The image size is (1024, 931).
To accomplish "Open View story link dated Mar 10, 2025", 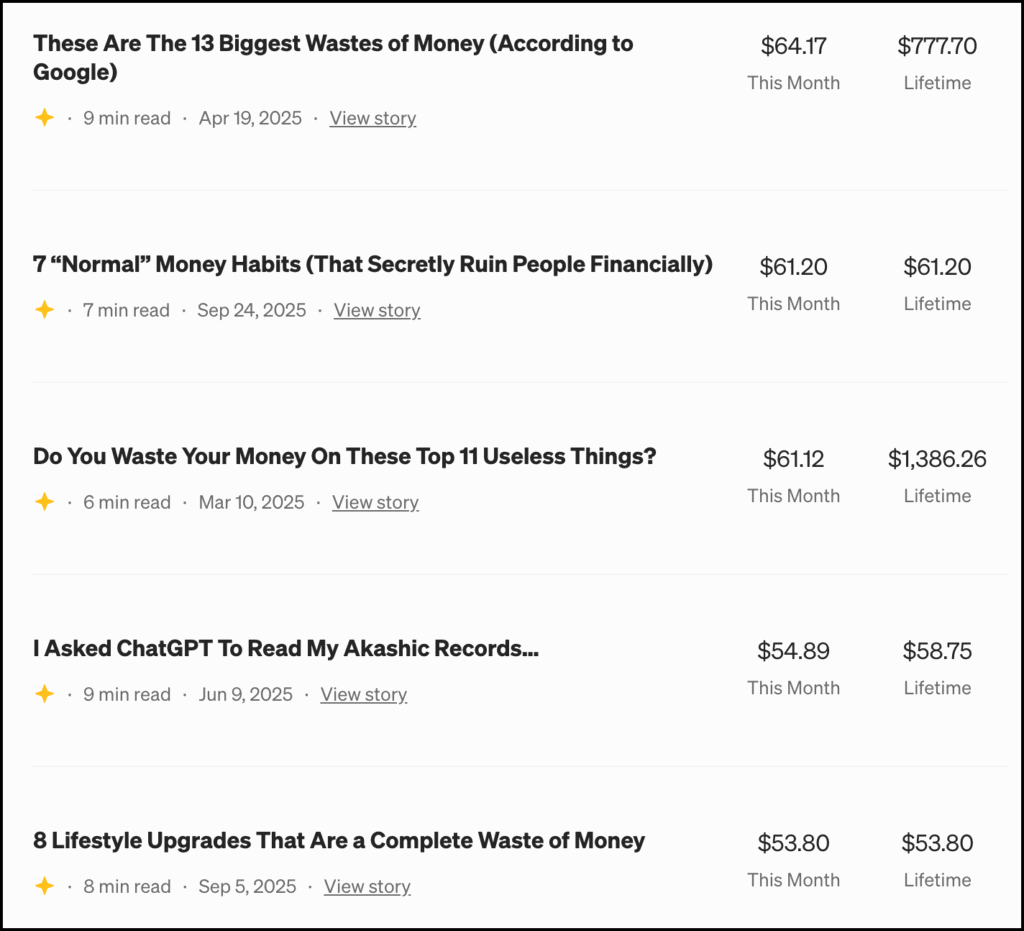I will click(x=375, y=502).
